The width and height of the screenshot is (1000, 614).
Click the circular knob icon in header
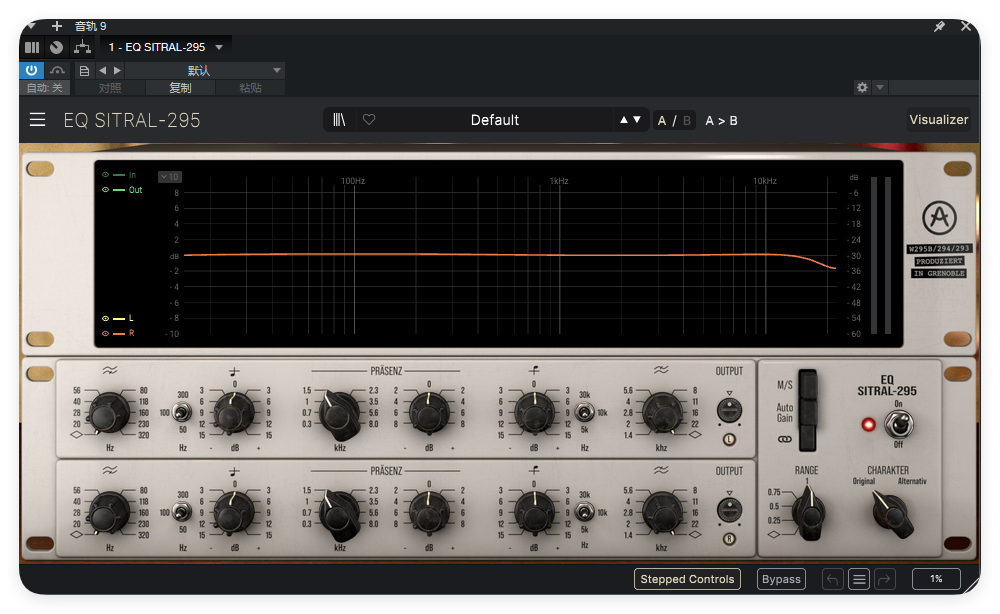coord(57,47)
